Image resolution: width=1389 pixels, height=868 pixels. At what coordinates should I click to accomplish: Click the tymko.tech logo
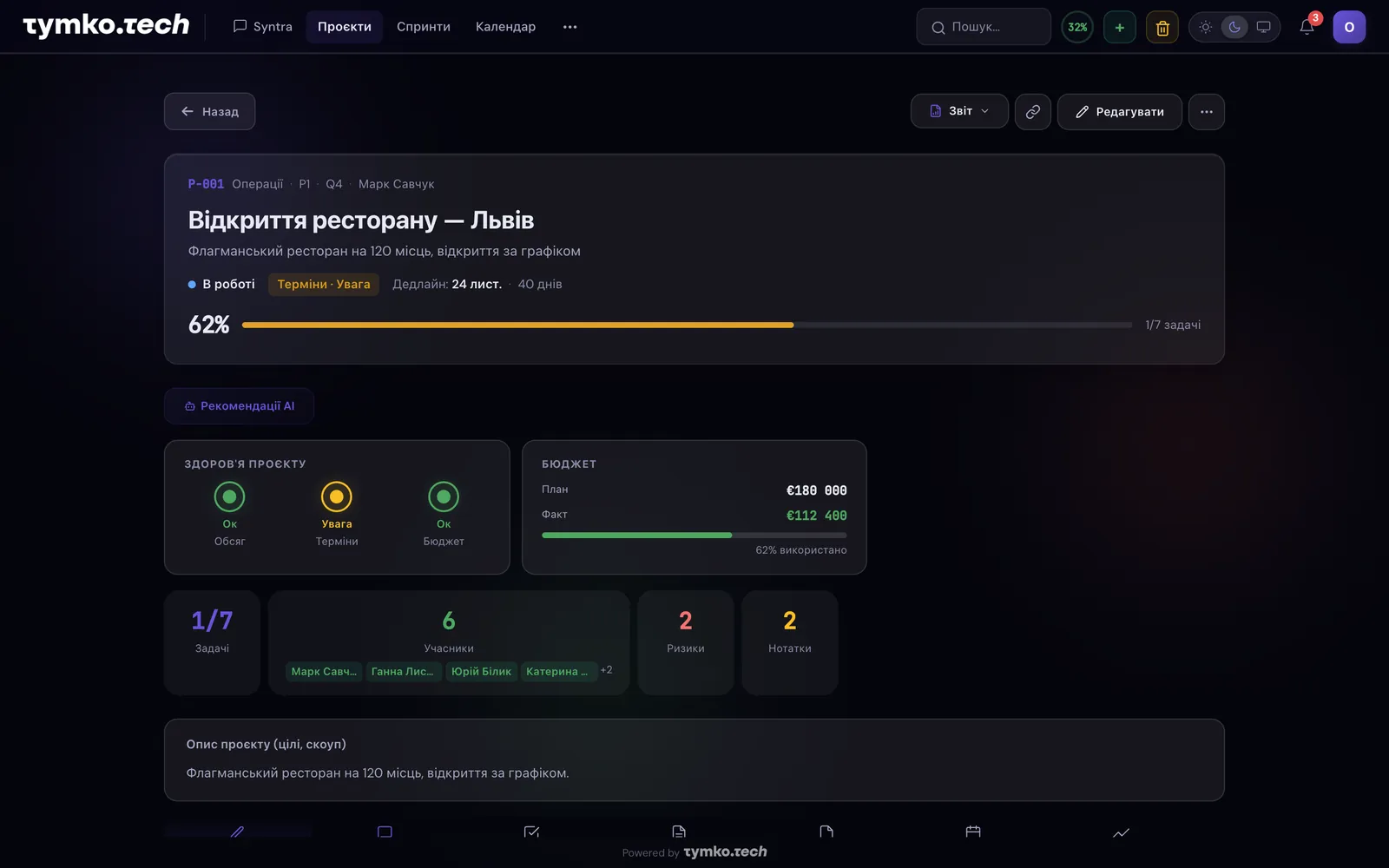point(106,25)
